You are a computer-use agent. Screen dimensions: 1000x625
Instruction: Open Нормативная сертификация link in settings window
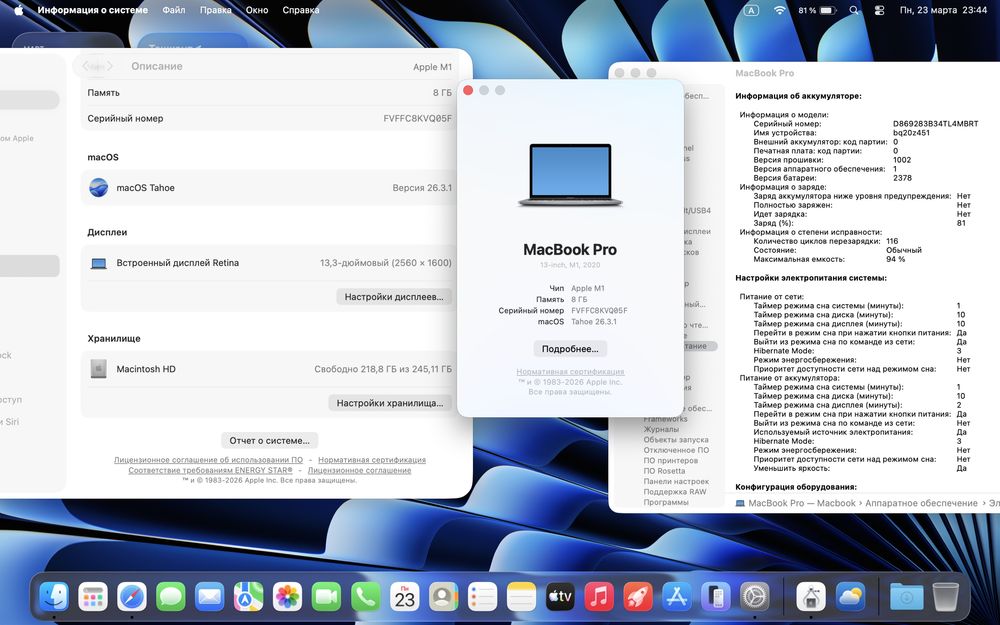[372, 460]
